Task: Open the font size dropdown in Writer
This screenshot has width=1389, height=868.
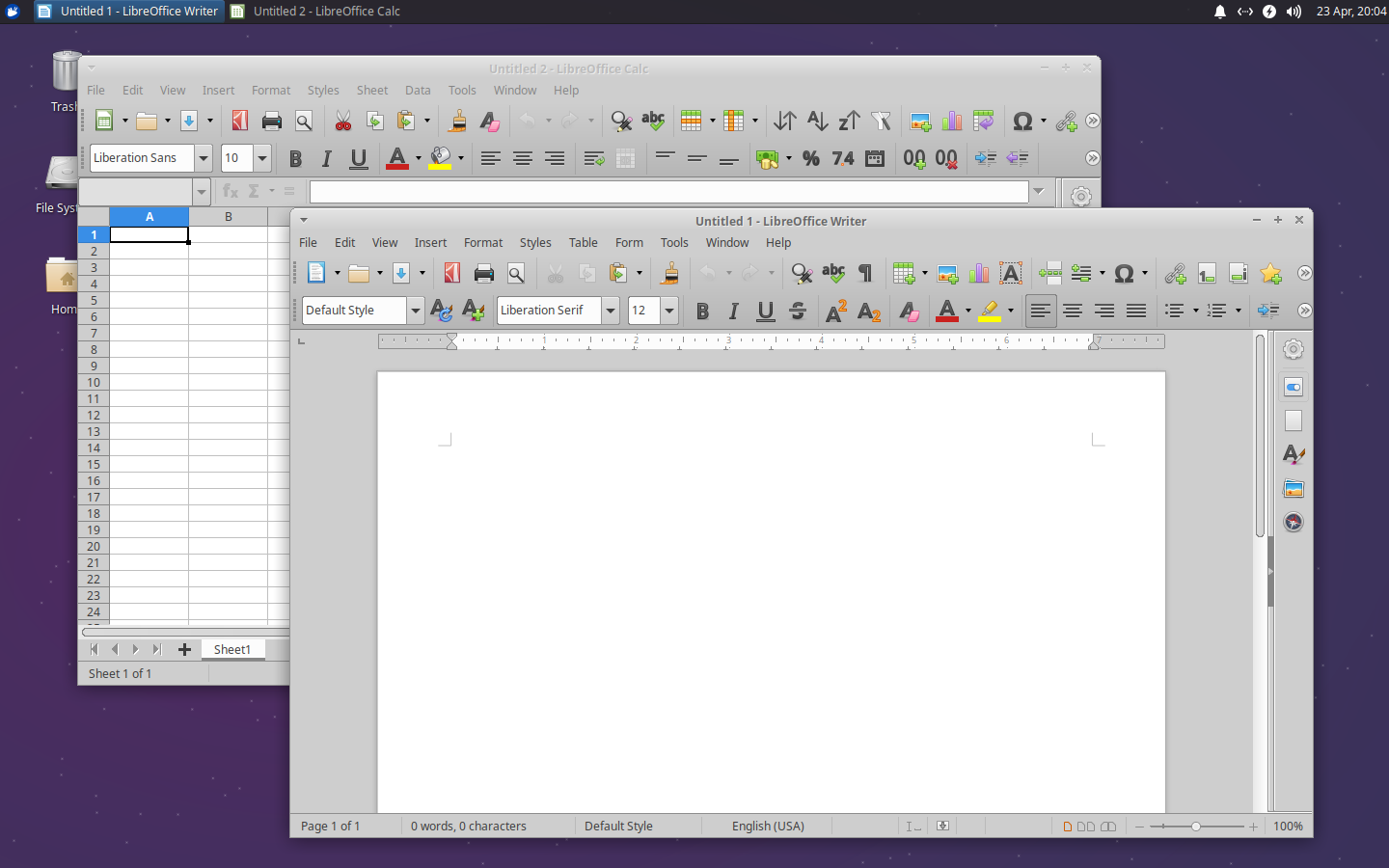Action: click(669, 311)
